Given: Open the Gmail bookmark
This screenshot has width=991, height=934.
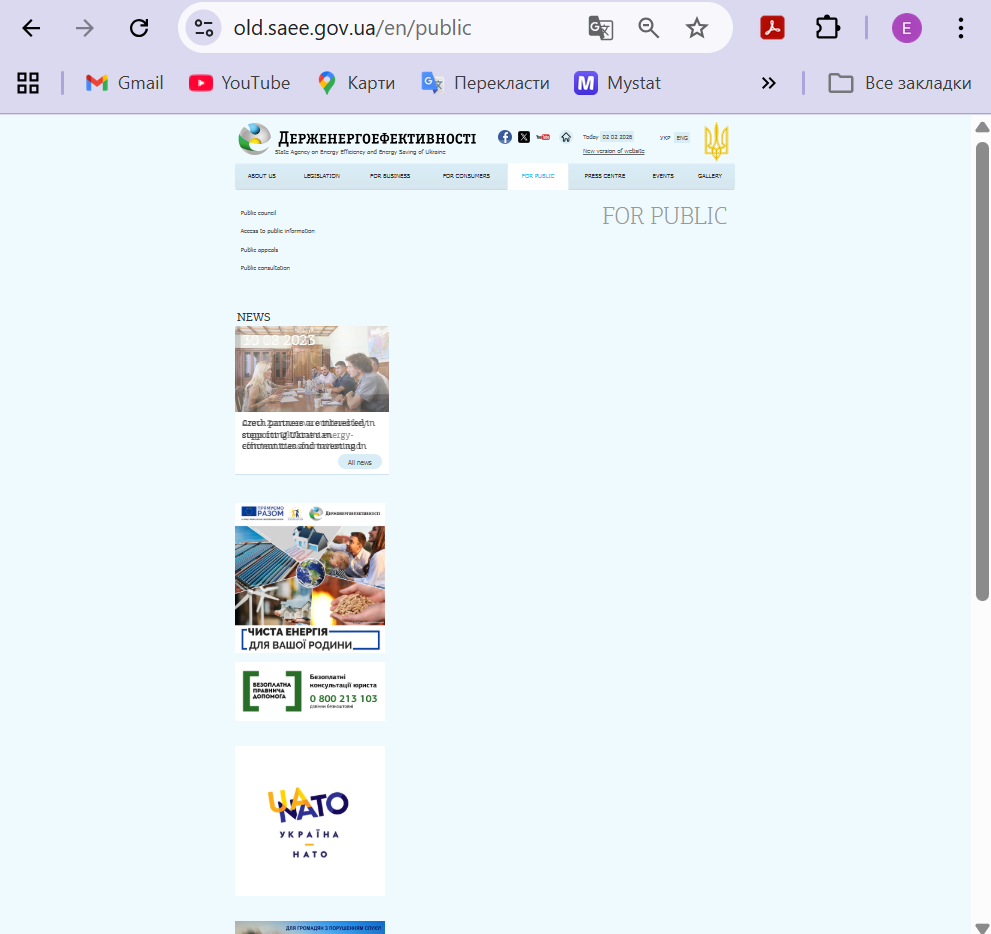Looking at the screenshot, I should pos(125,83).
